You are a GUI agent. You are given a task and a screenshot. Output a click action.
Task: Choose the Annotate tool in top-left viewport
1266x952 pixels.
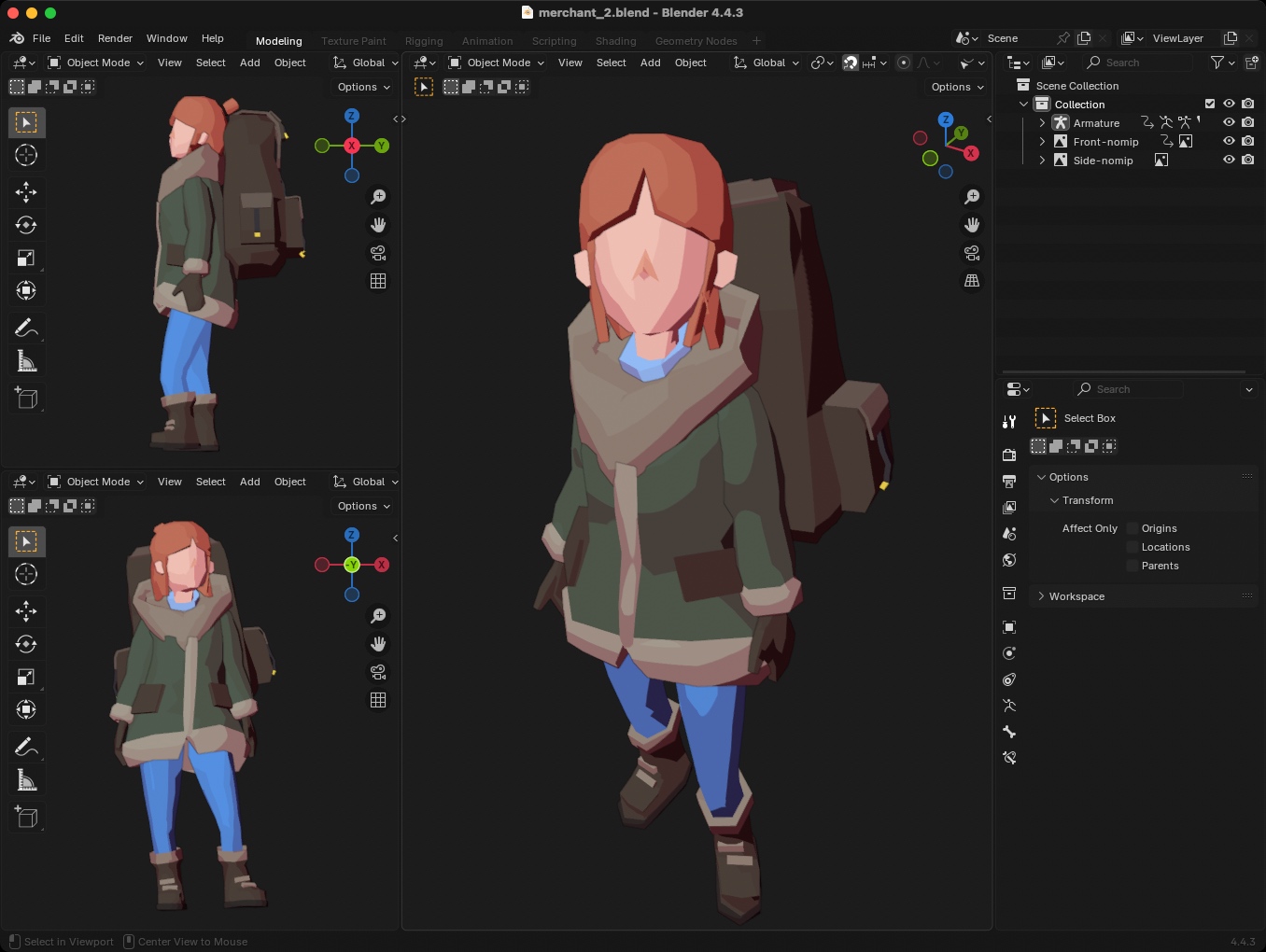pyautogui.click(x=26, y=328)
